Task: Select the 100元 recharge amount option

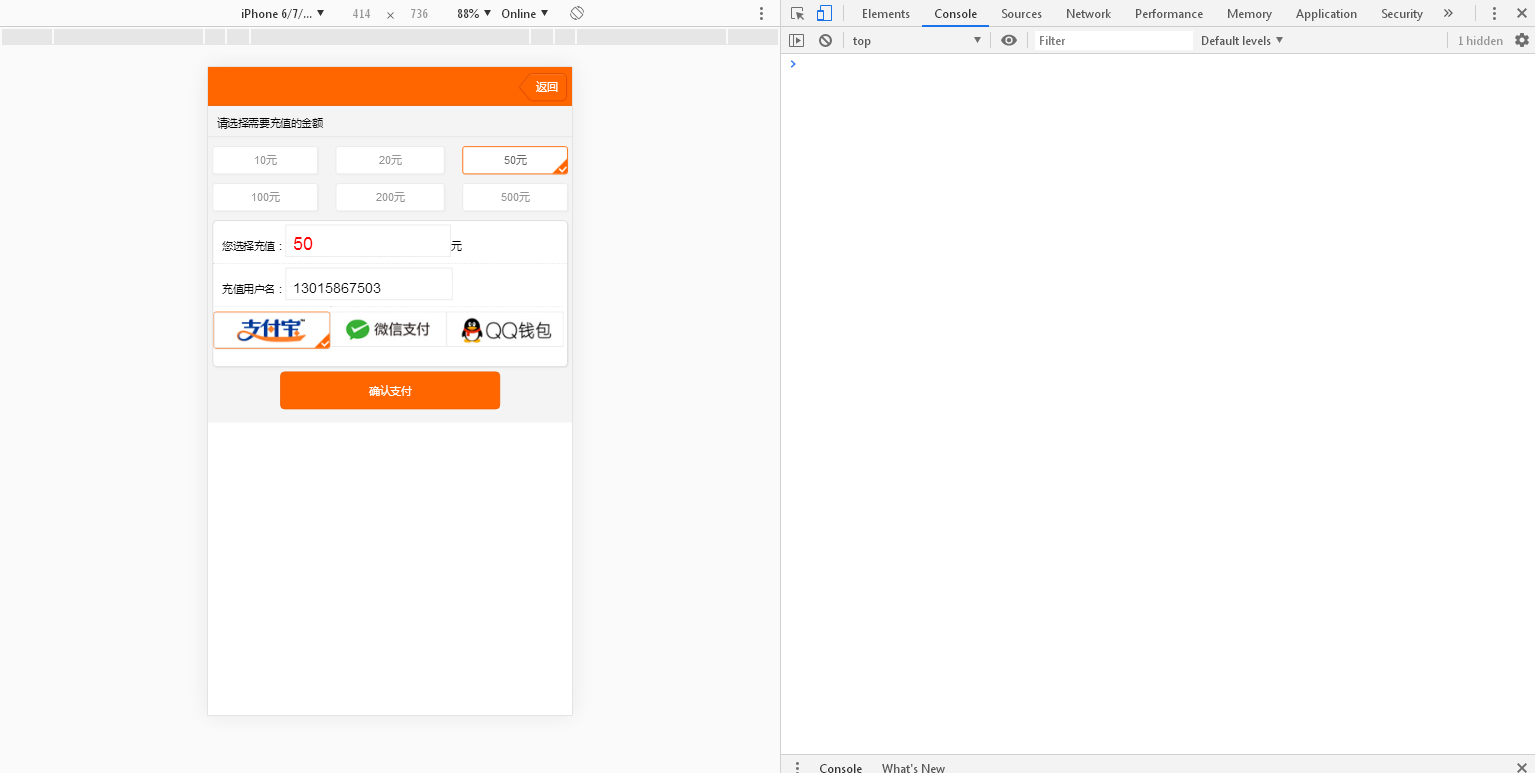Action: tap(265, 197)
